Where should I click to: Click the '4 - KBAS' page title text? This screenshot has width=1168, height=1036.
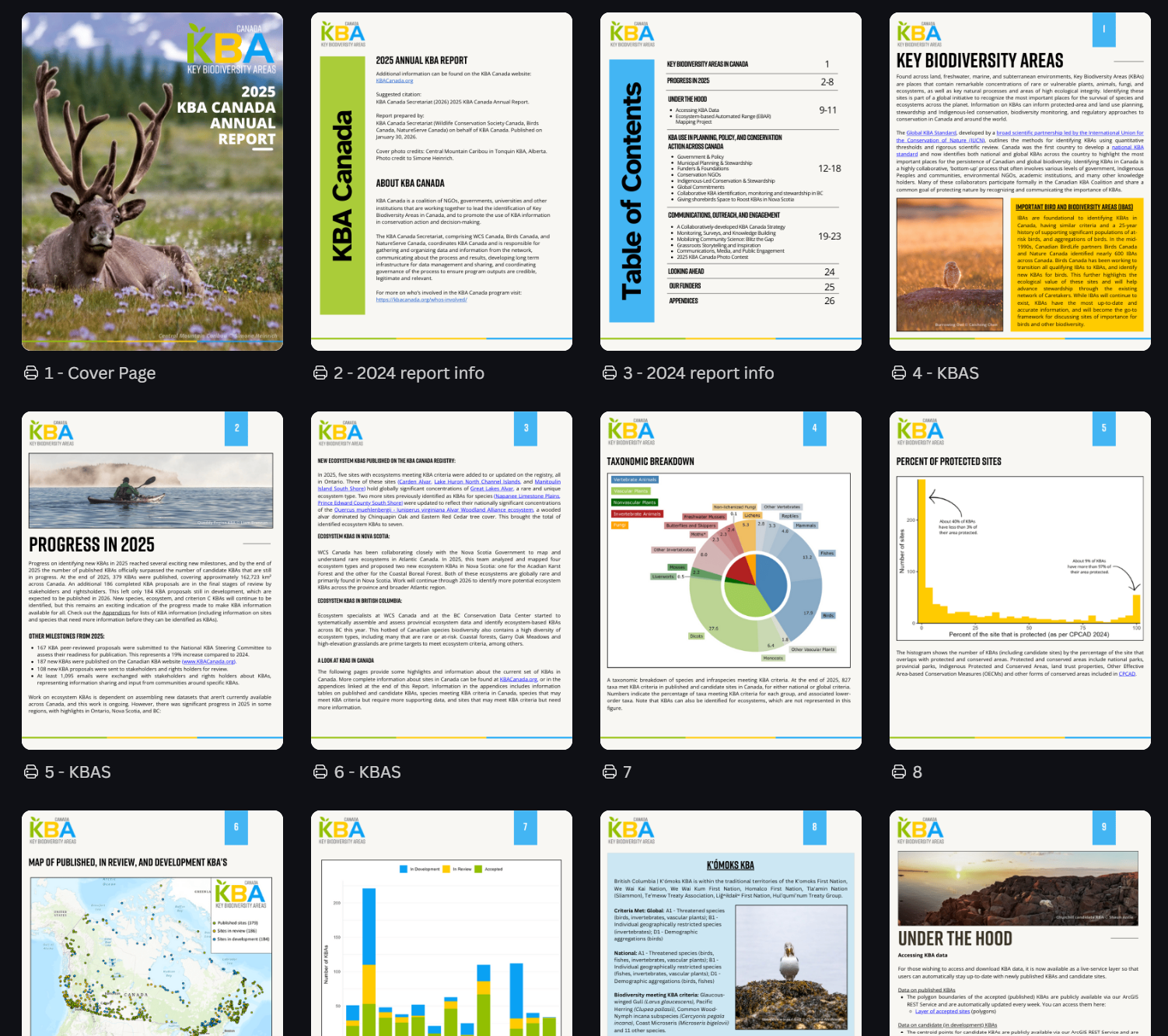coord(946,373)
